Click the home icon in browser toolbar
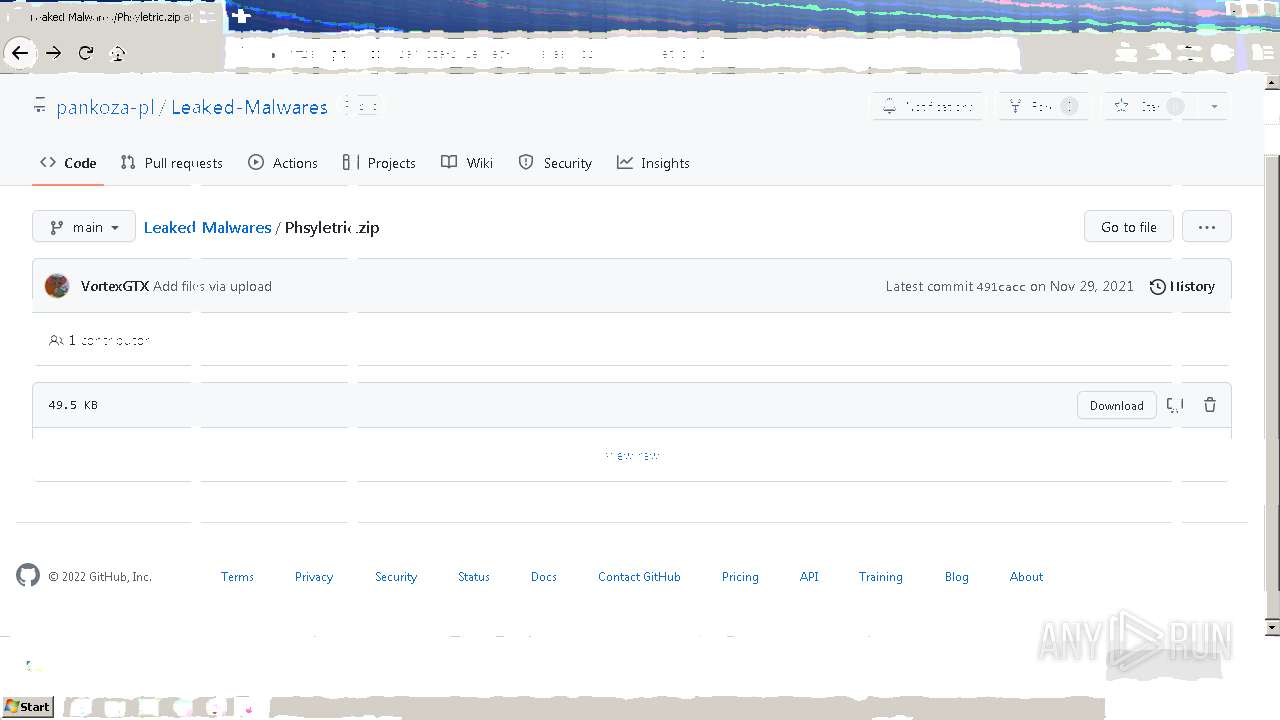This screenshot has height=720, width=1280. pos(117,53)
